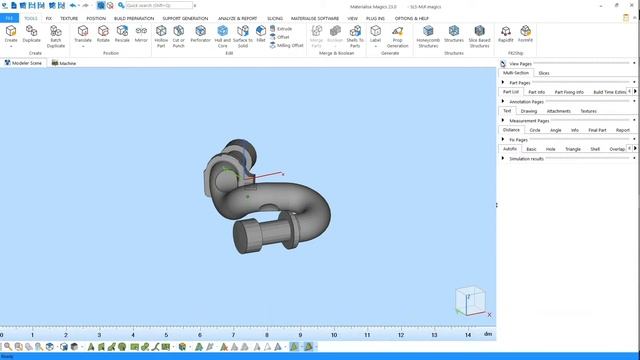640x360 pixels.
Task: Open the BUILD PREPARATION tab
Action: [x=134, y=18]
